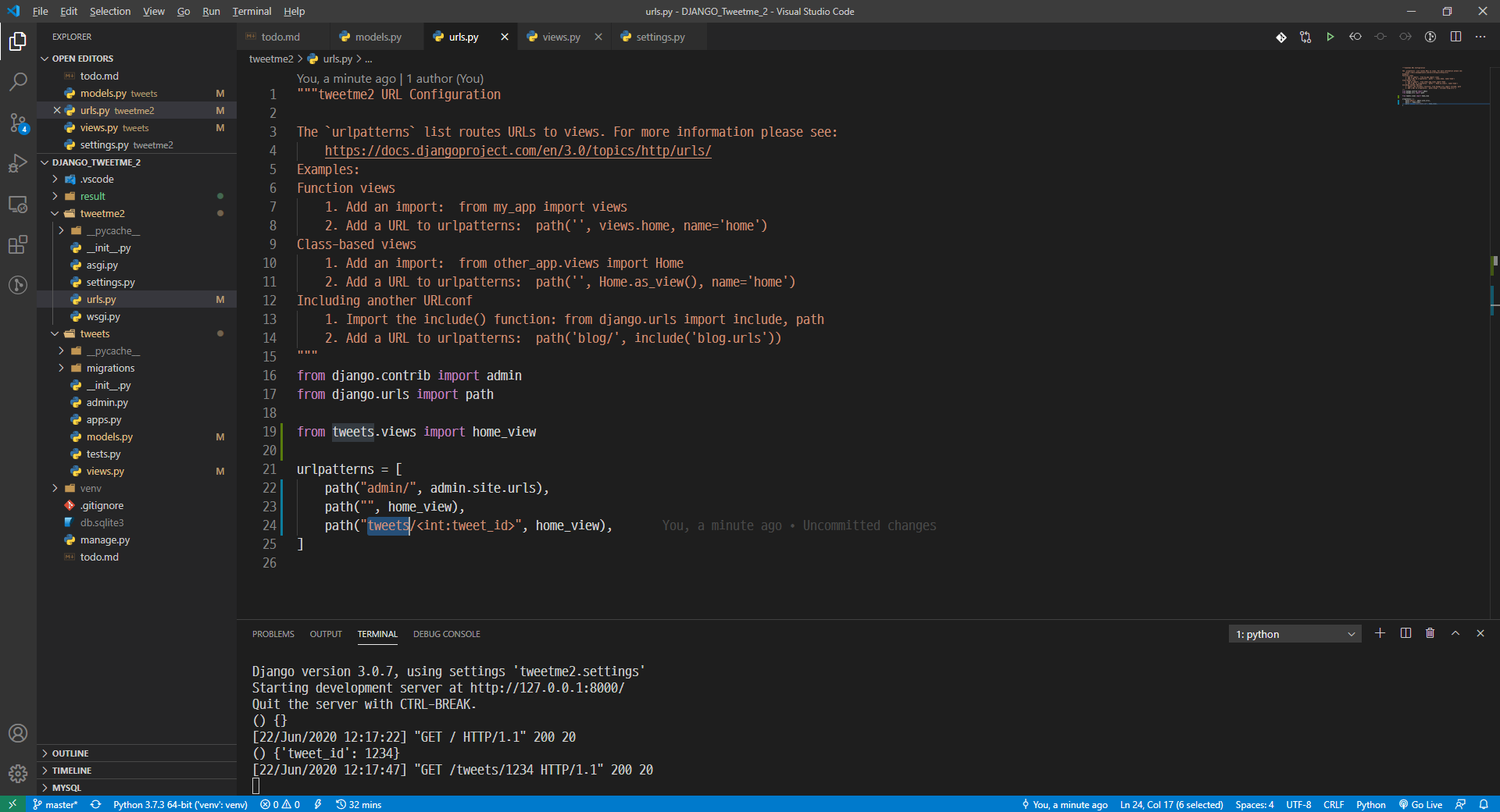The width and height of the screenshot is (1500, 812).
Task: Create a new terminal with plus icon
Action: 1380,633
